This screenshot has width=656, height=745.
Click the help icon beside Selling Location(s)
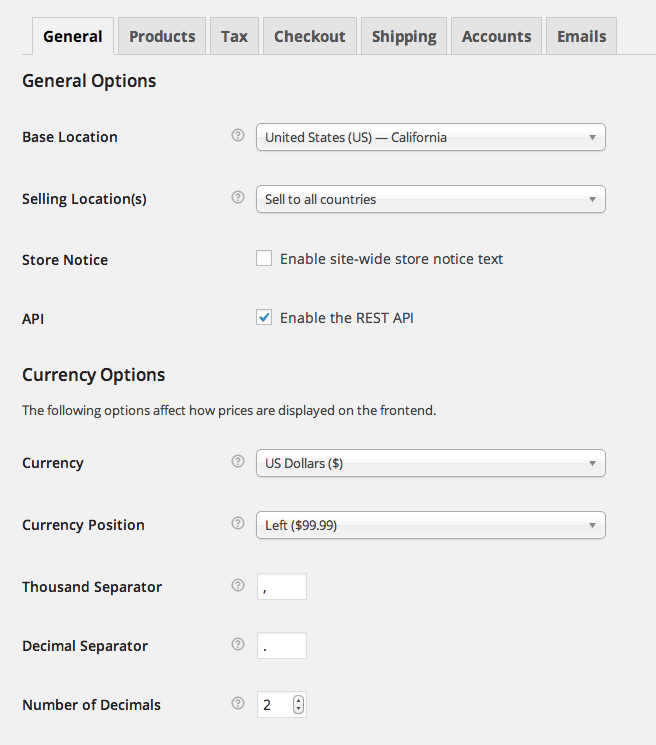[238, 198]
